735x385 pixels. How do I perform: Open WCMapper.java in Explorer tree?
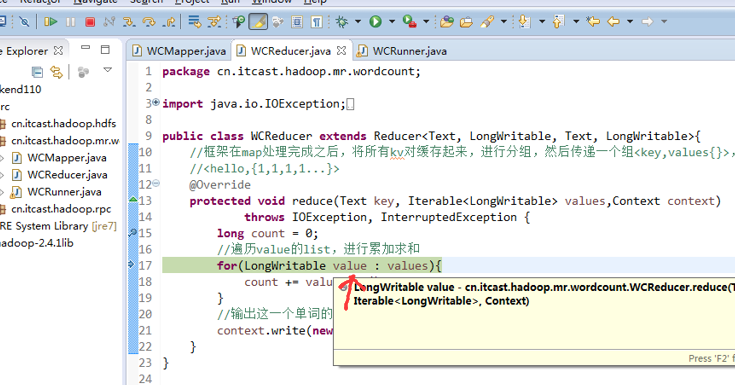(67, 158)
